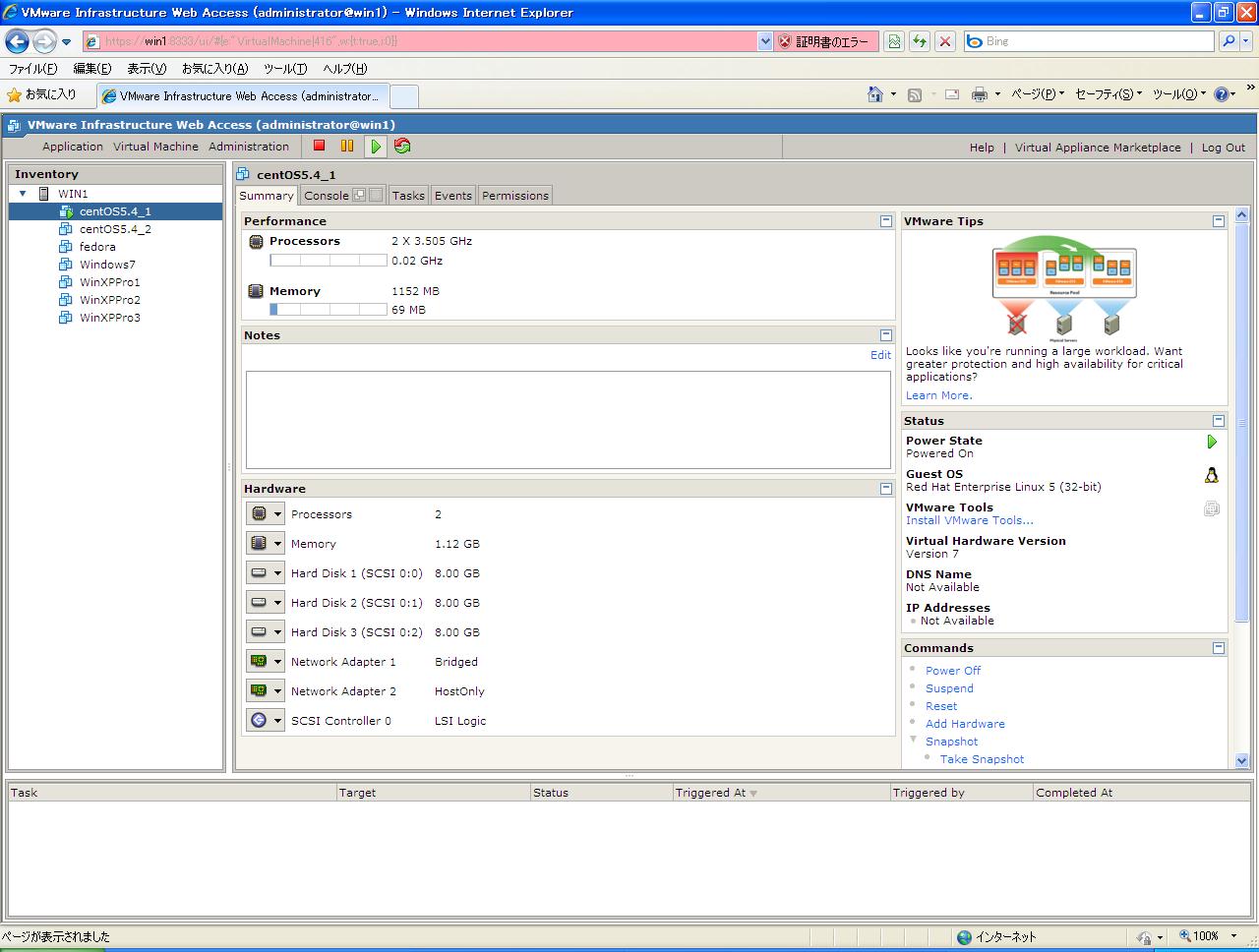Click the compatibility view icon beside address bar
1259x952 pixels.
point(894,41)
